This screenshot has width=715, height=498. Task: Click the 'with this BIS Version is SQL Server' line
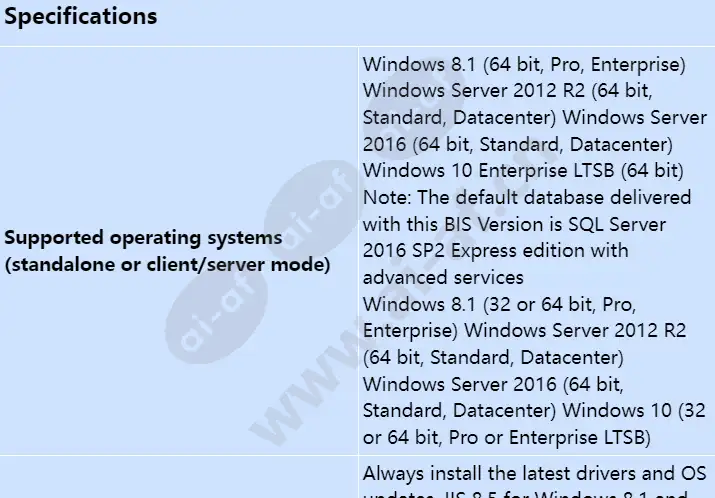514,224
